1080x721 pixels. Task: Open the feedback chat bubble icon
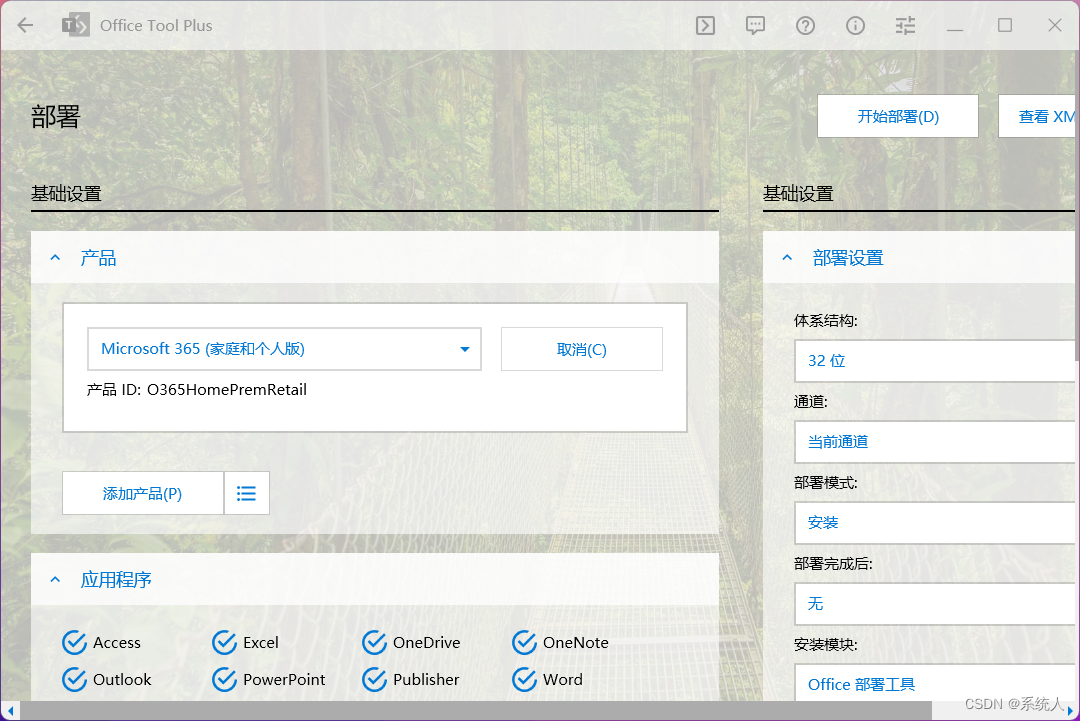756,25
